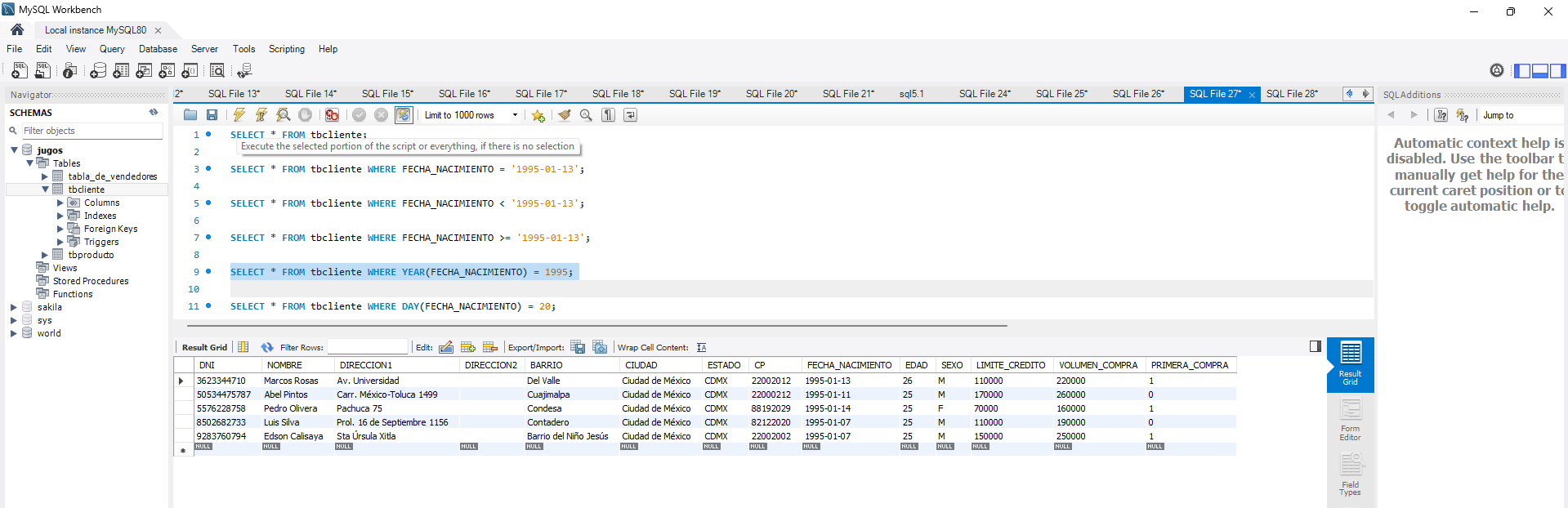
Task: Select the Result Grid view button
Action: tap(1350, 364)
